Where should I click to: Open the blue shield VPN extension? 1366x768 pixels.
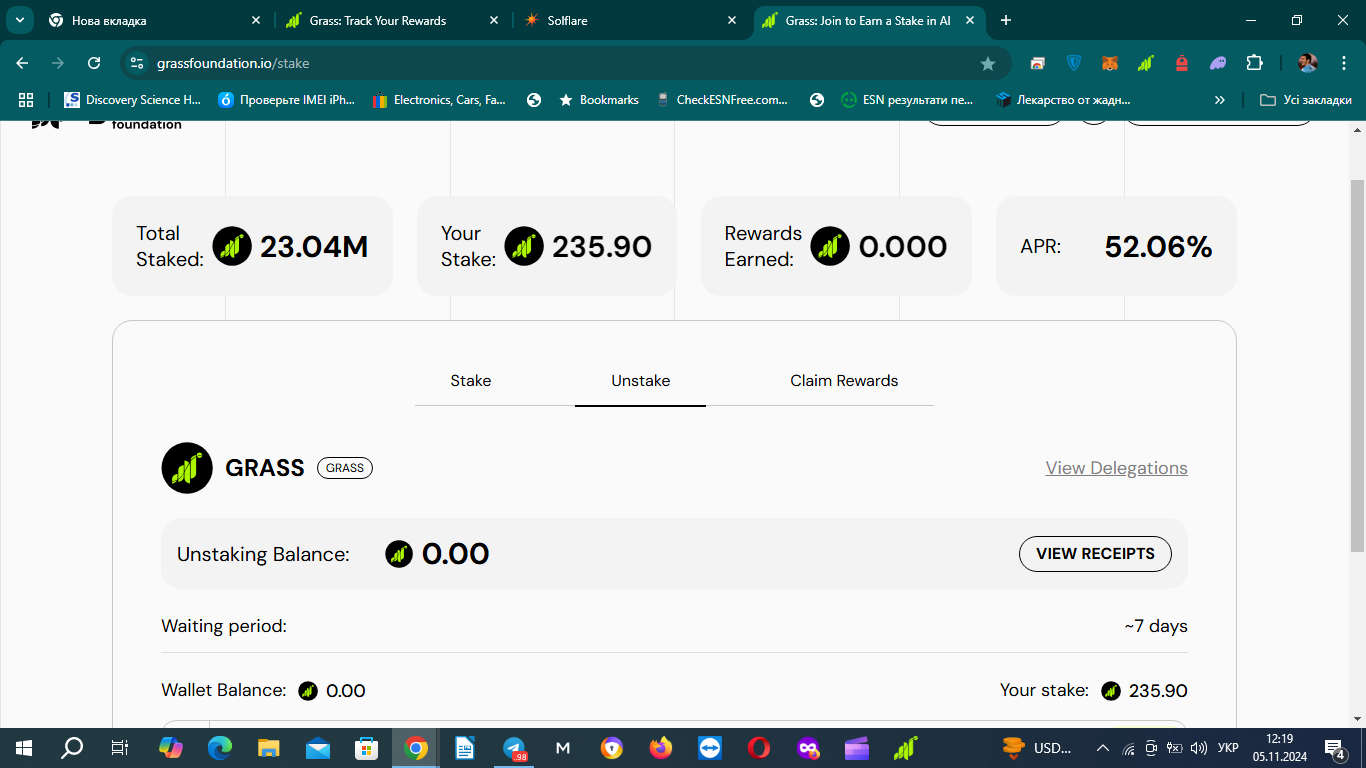[x=1074, y=63]
